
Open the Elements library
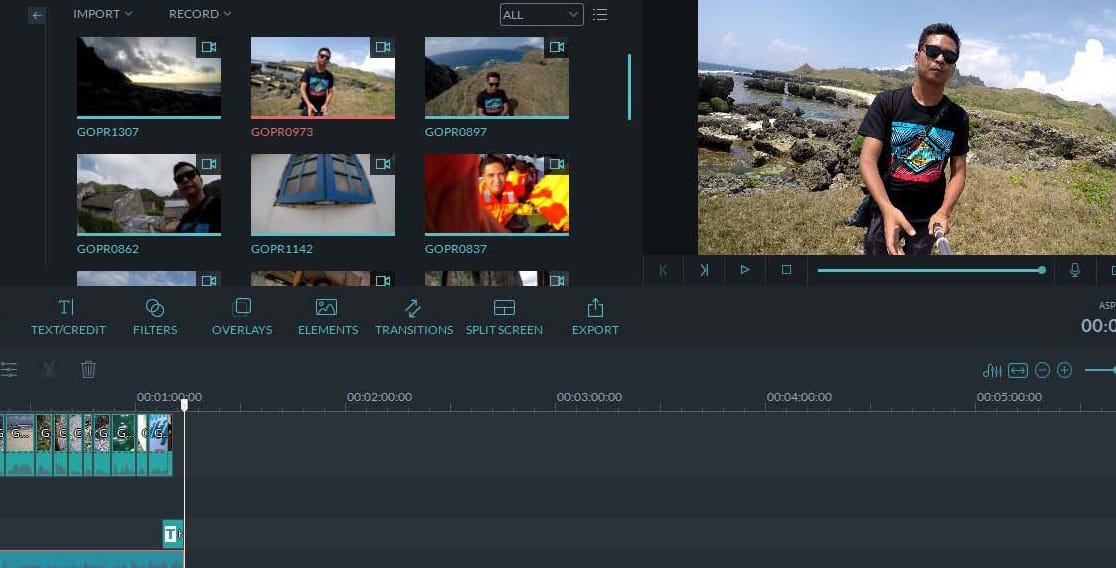[x=327, y=316]
